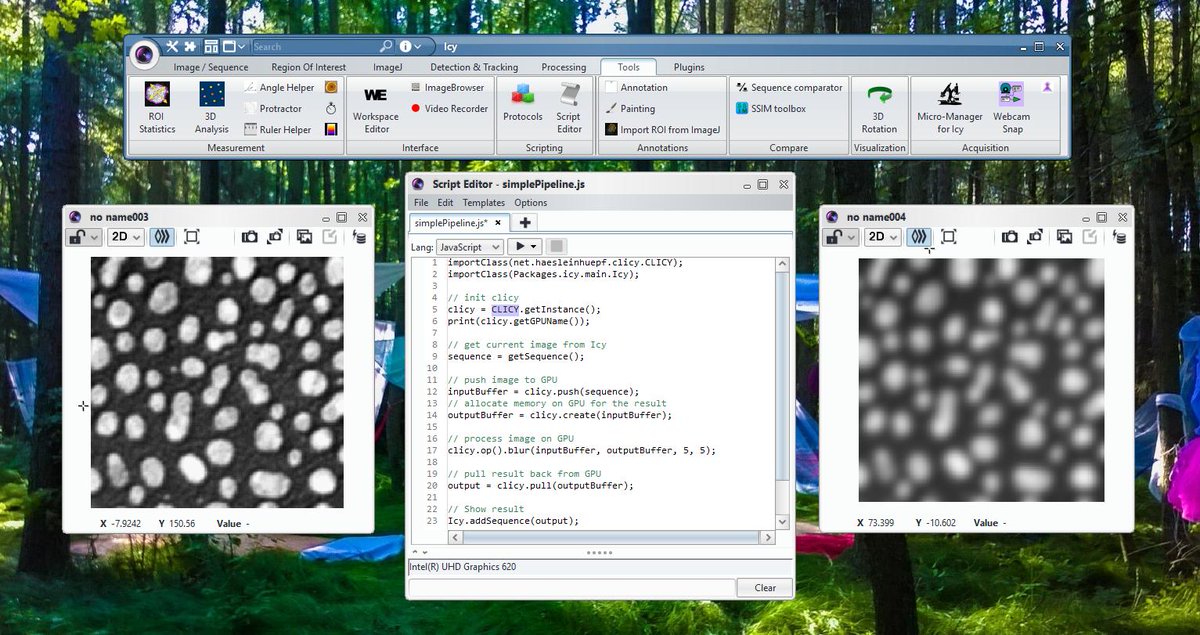Launch ROI Statistics

pos(157,108)
